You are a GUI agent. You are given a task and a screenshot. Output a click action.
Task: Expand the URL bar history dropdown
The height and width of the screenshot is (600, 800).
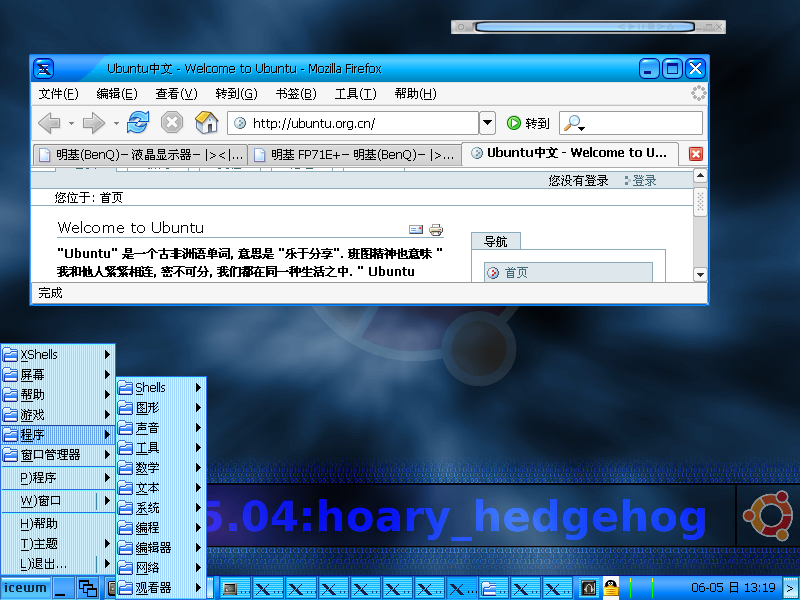pos(487,123)
